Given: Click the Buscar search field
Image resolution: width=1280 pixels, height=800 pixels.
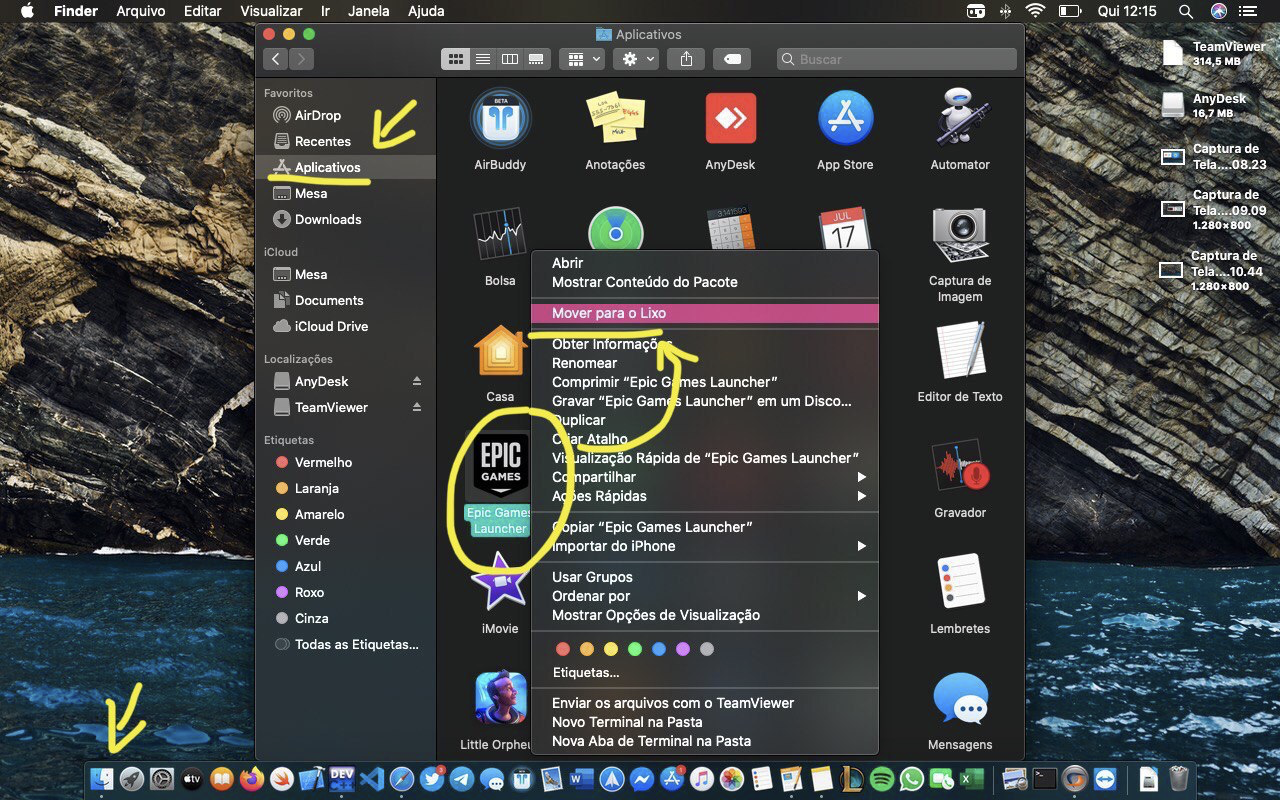Looking at the screenshot, I should (897, 59).
